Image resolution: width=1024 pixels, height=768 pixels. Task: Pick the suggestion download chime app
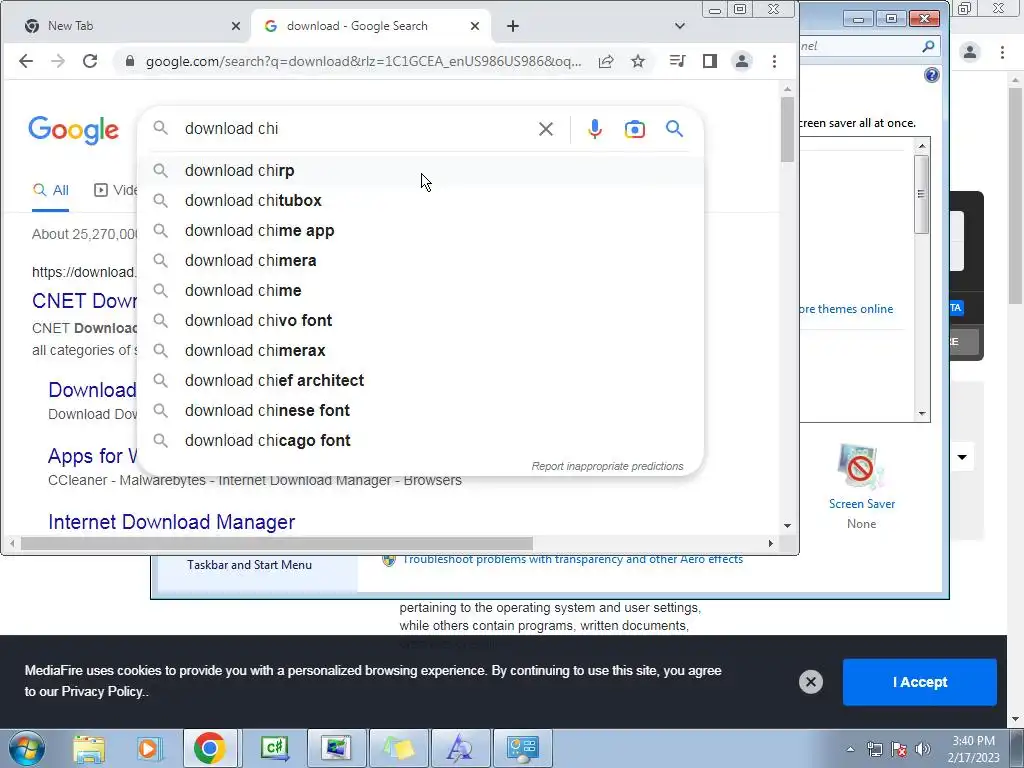(421, 231)
